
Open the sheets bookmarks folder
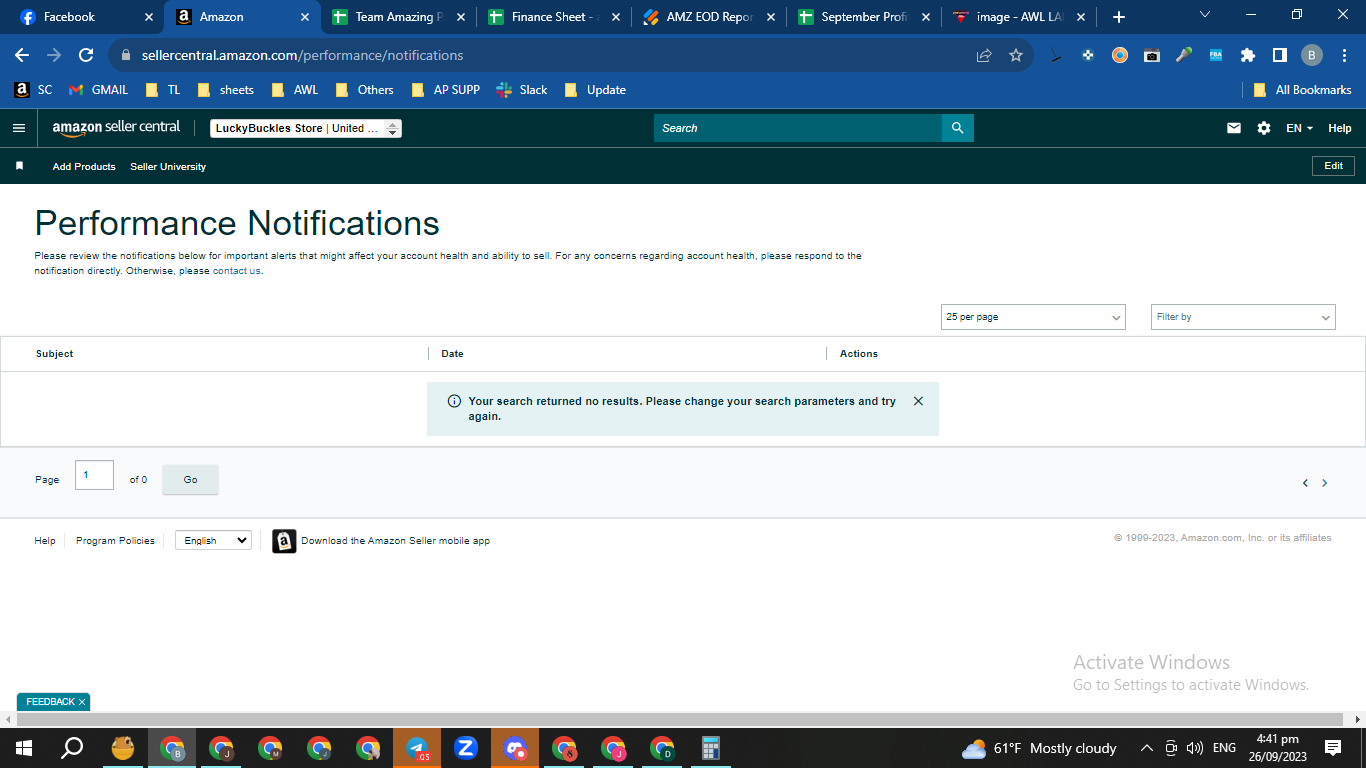tap(225, 90)
